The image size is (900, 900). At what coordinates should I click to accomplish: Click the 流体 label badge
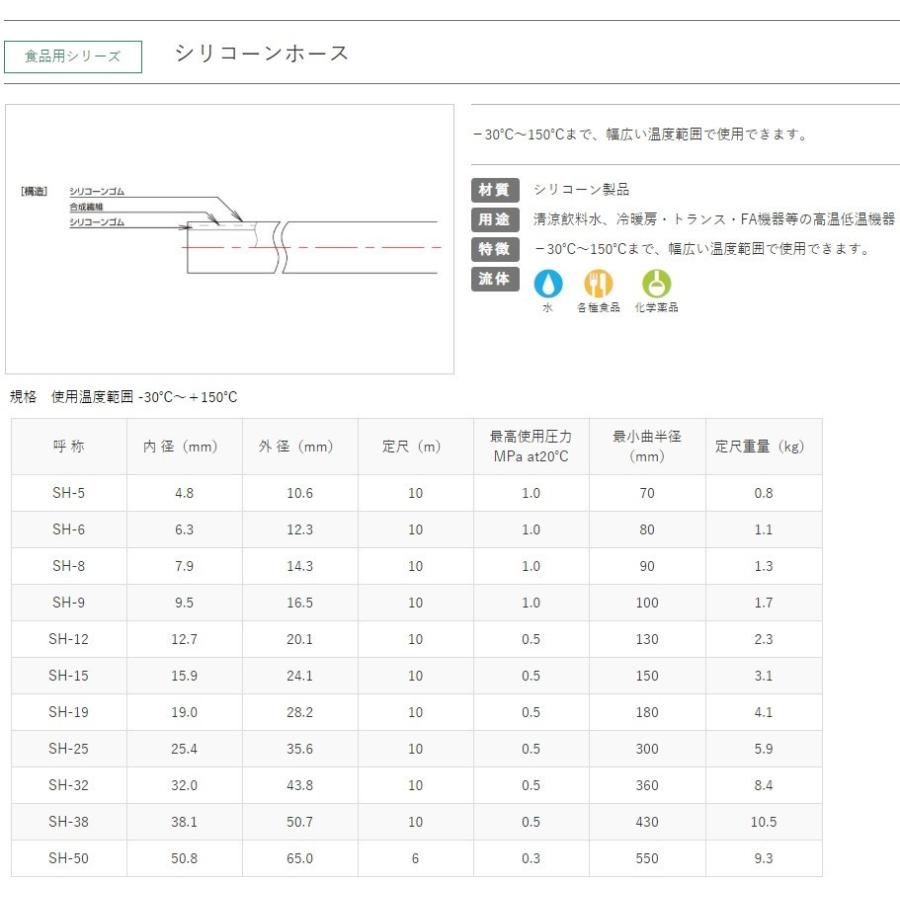[494, 279]
